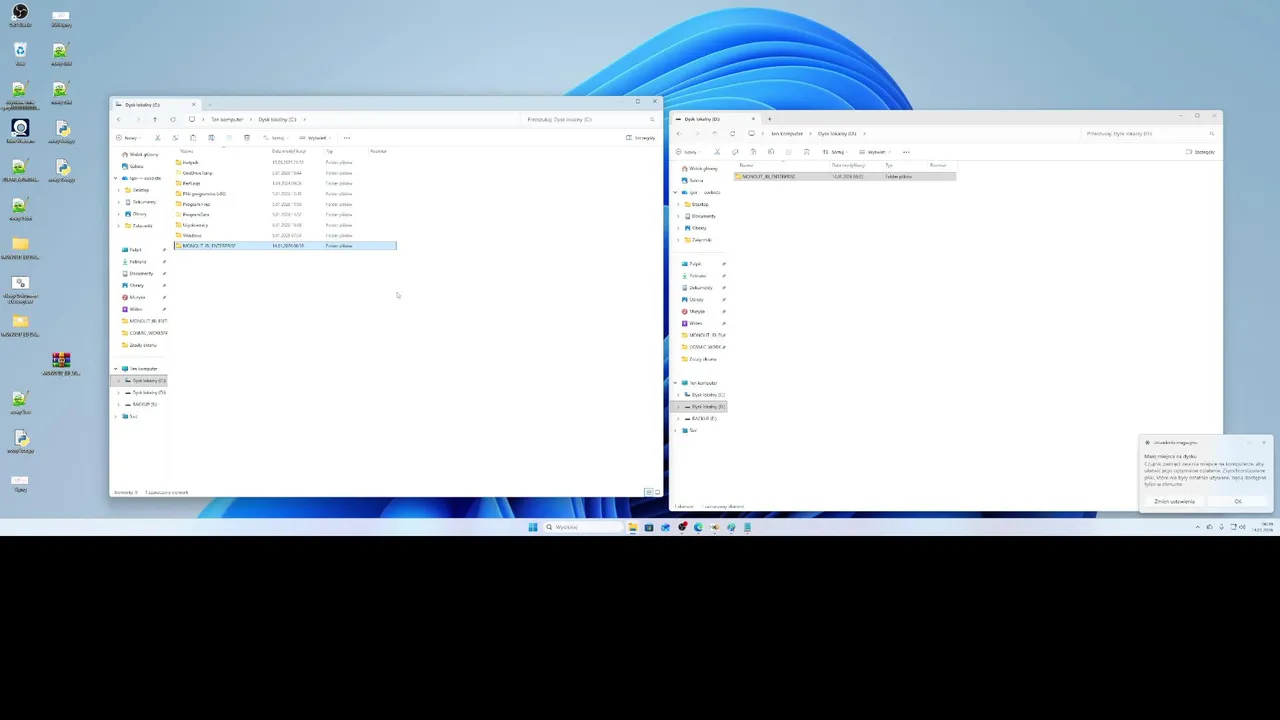Go up one level in C: drive window

click(155, 119)
